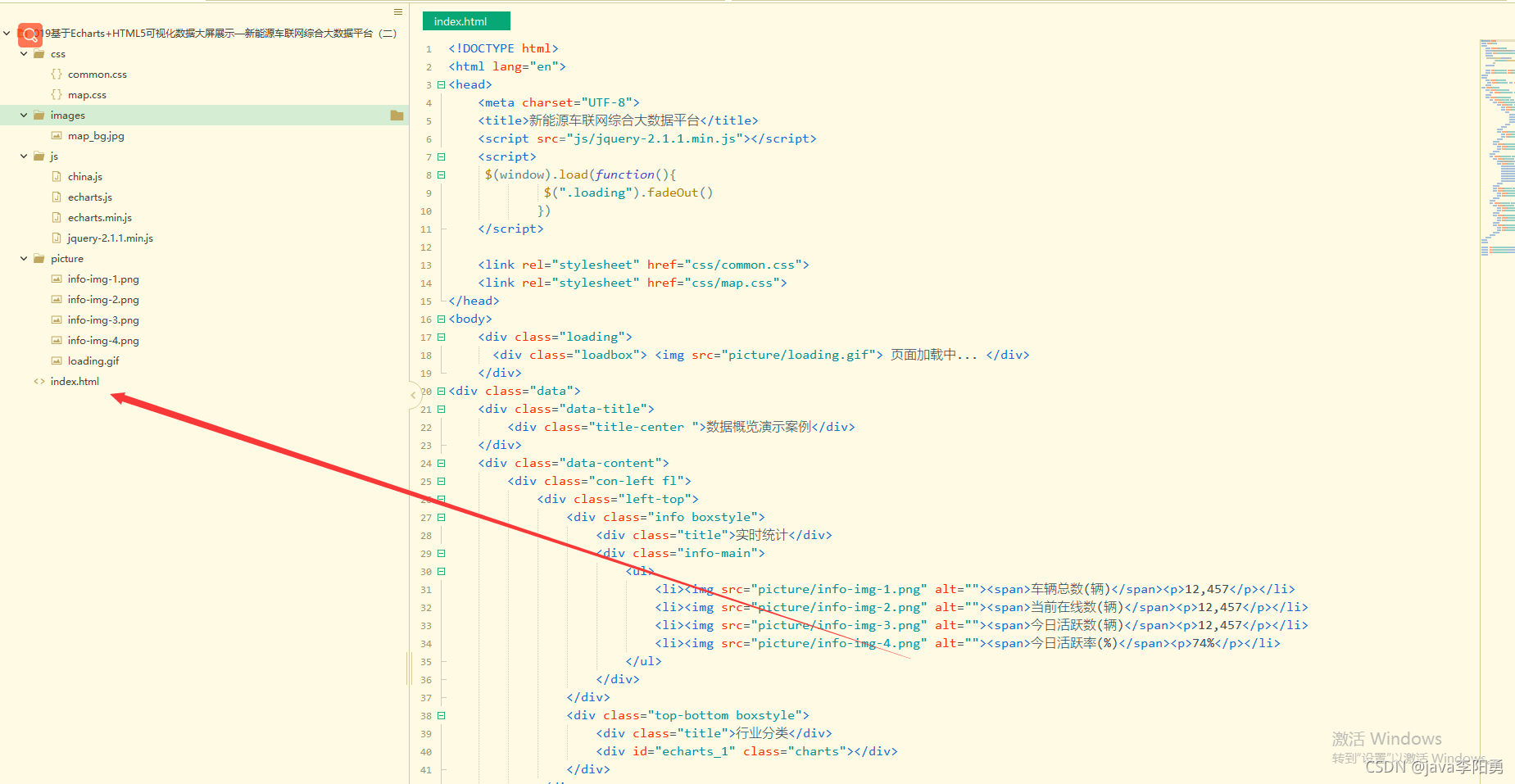Click the jquery-2.1.1.min.js script file icon

click(x=57, y=238)
